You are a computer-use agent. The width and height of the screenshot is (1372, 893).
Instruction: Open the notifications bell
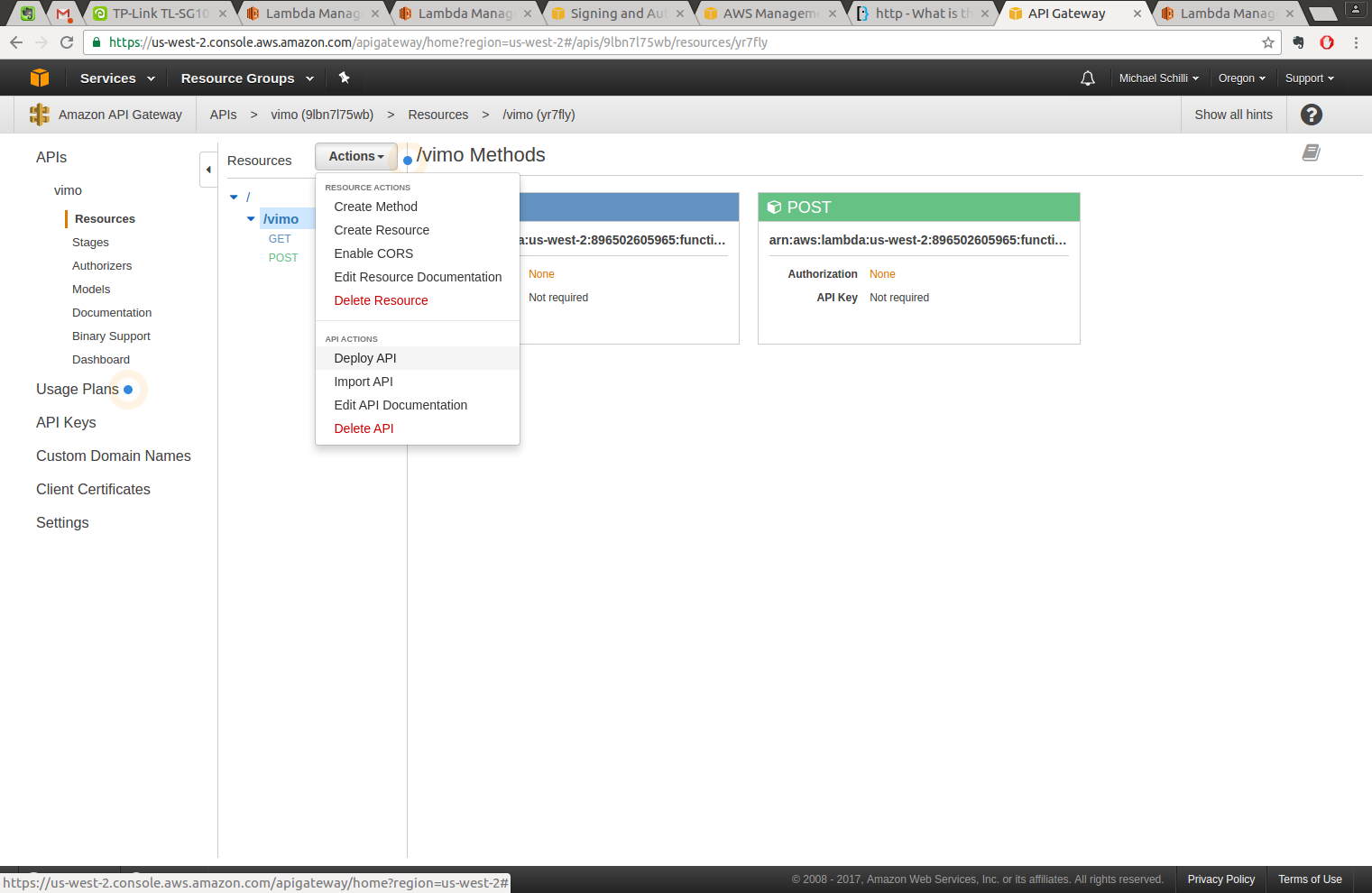tap(1088, 78)
